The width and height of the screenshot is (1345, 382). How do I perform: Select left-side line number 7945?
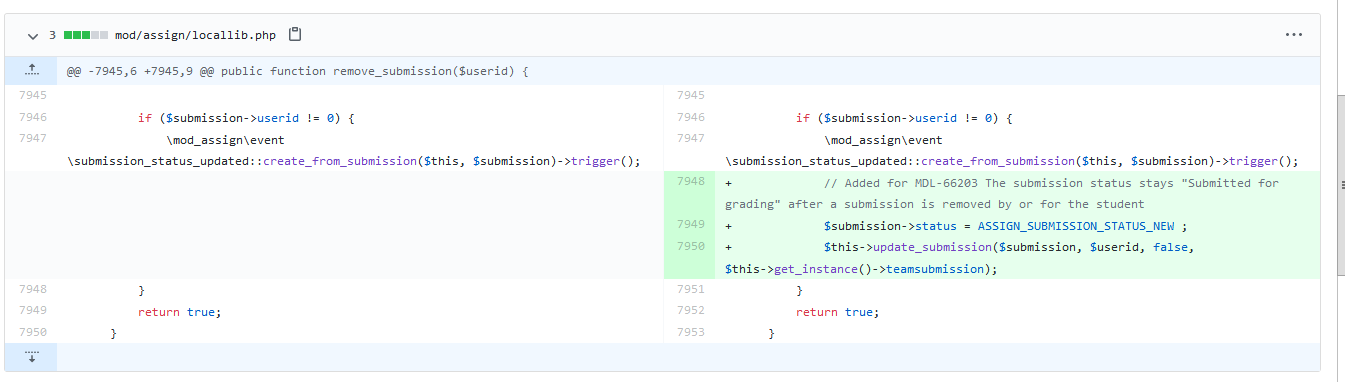point(31,96)
